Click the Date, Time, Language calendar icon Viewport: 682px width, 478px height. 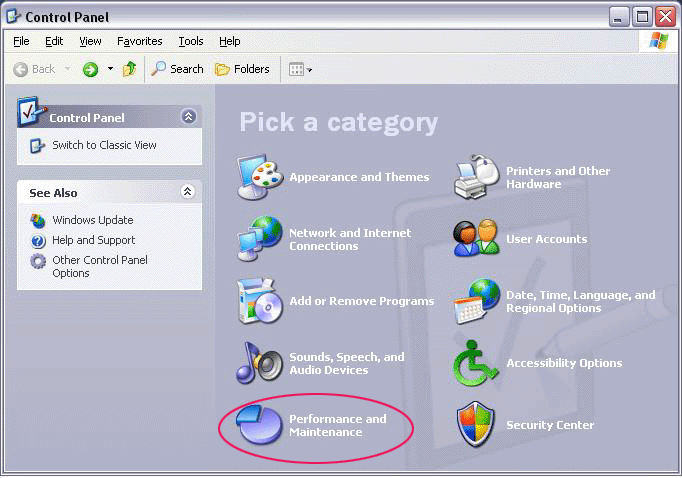(x=477, y=301)
